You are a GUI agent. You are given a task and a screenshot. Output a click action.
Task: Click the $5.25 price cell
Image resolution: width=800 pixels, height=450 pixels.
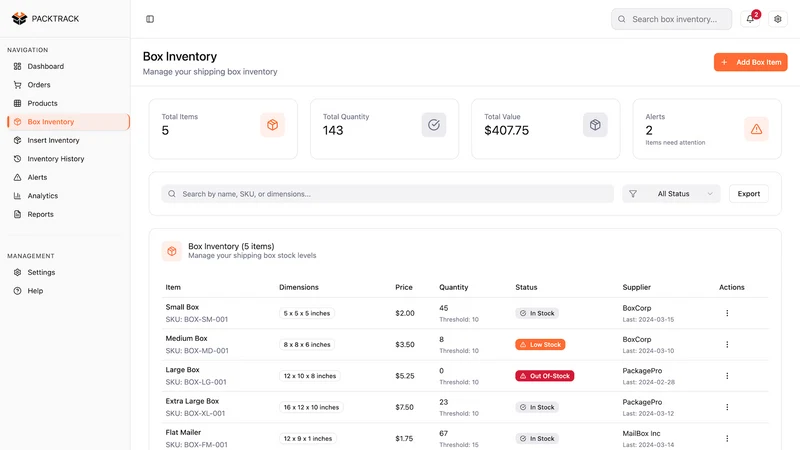click(x=405, y=376)
